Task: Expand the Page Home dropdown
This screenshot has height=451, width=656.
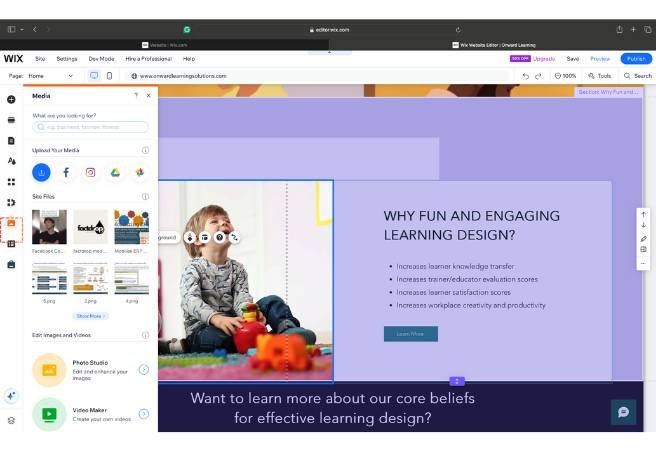Action: pos(50,76)
